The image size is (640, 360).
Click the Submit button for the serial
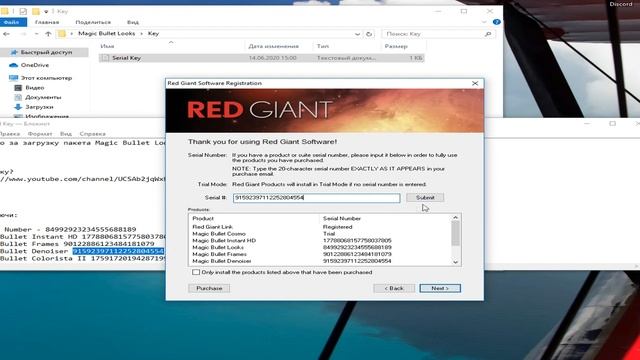[425, 198]
